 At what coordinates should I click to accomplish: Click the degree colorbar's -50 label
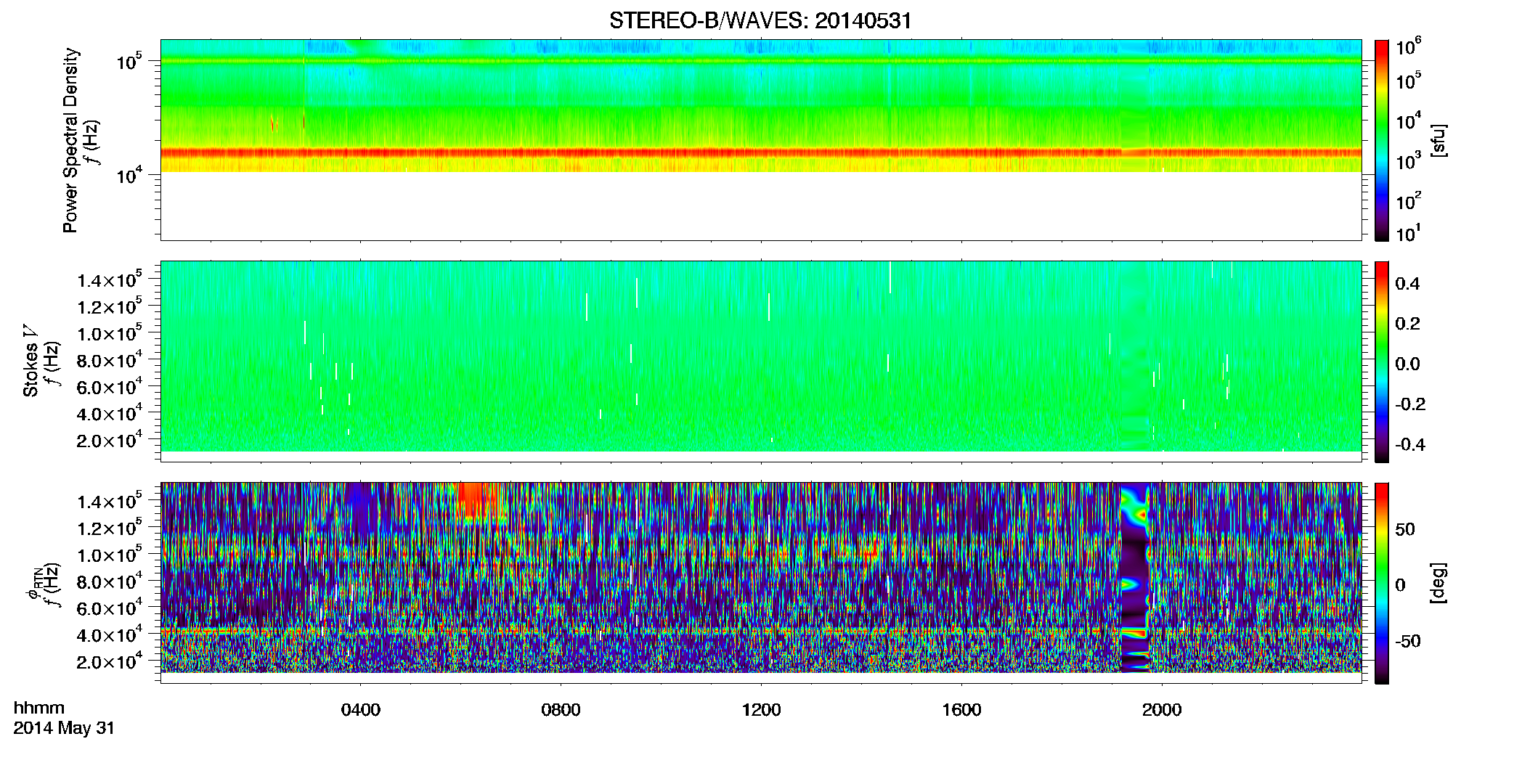click(x=1408, y=641)
